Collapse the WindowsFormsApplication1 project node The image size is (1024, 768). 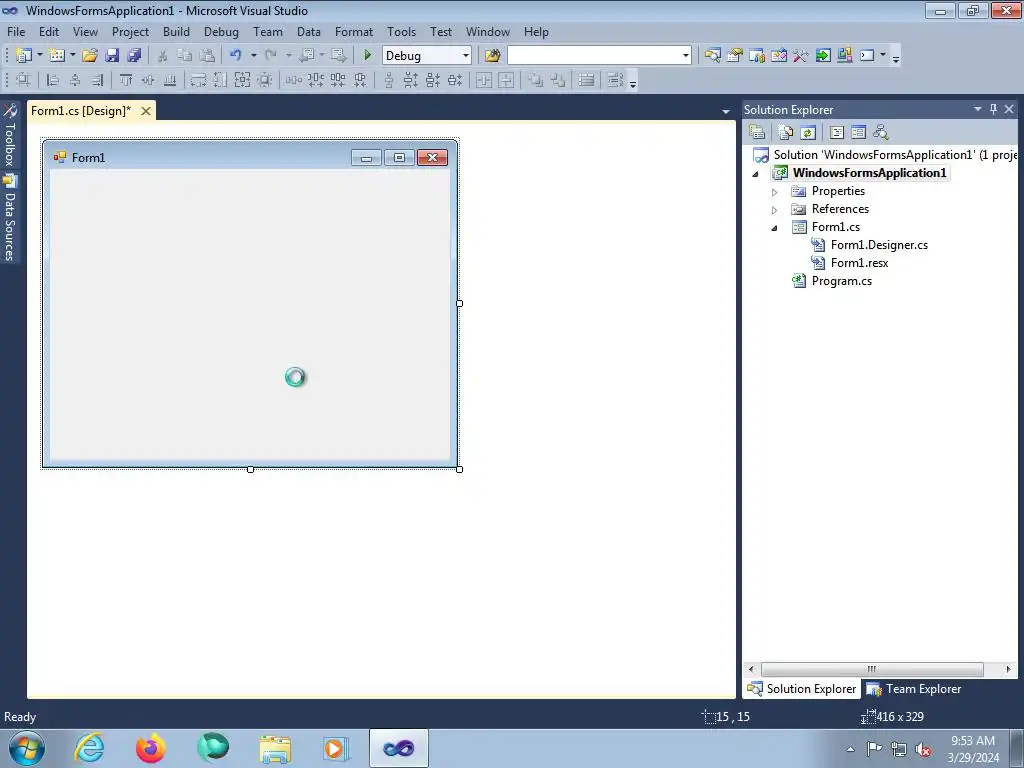(x=756, y=174)
